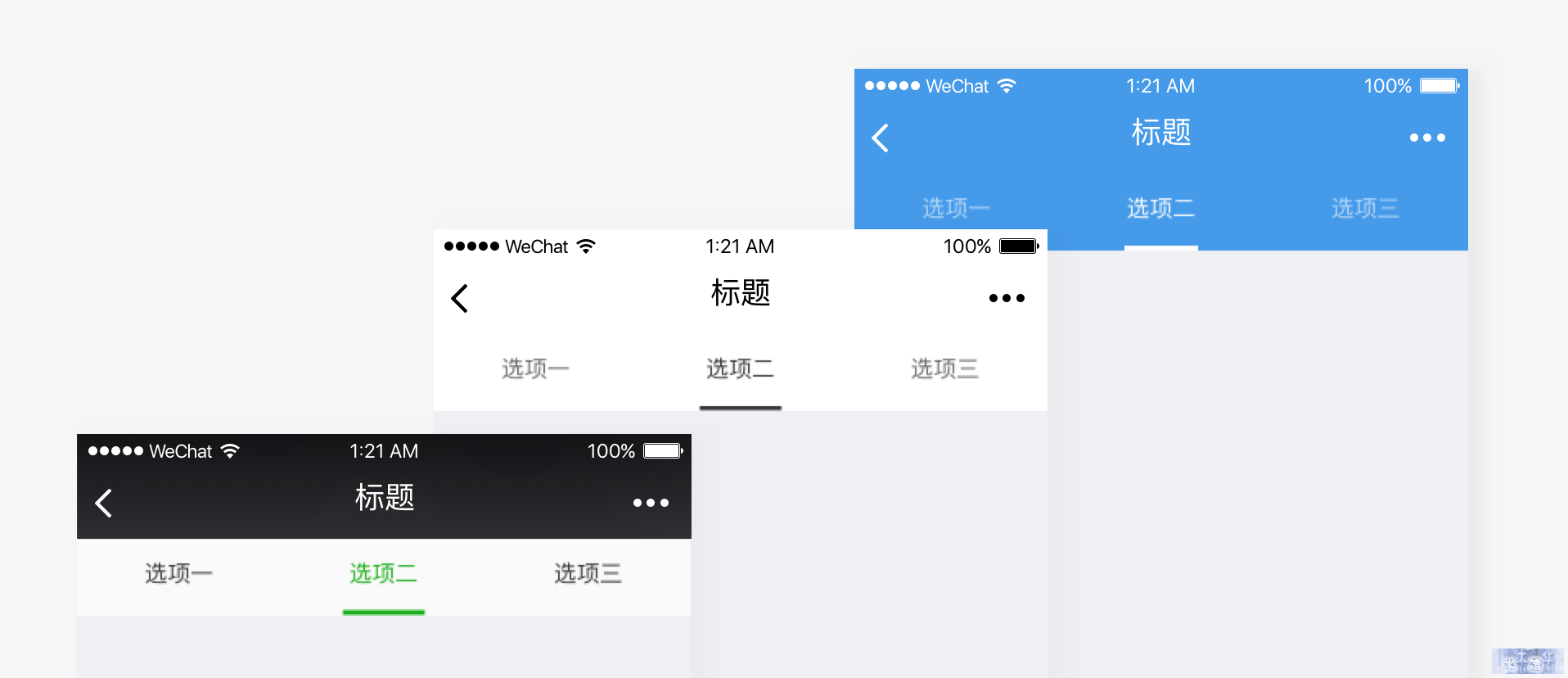Select tab 选项三 in the blue header
1568x678 pixels.
click(1366, 208)
